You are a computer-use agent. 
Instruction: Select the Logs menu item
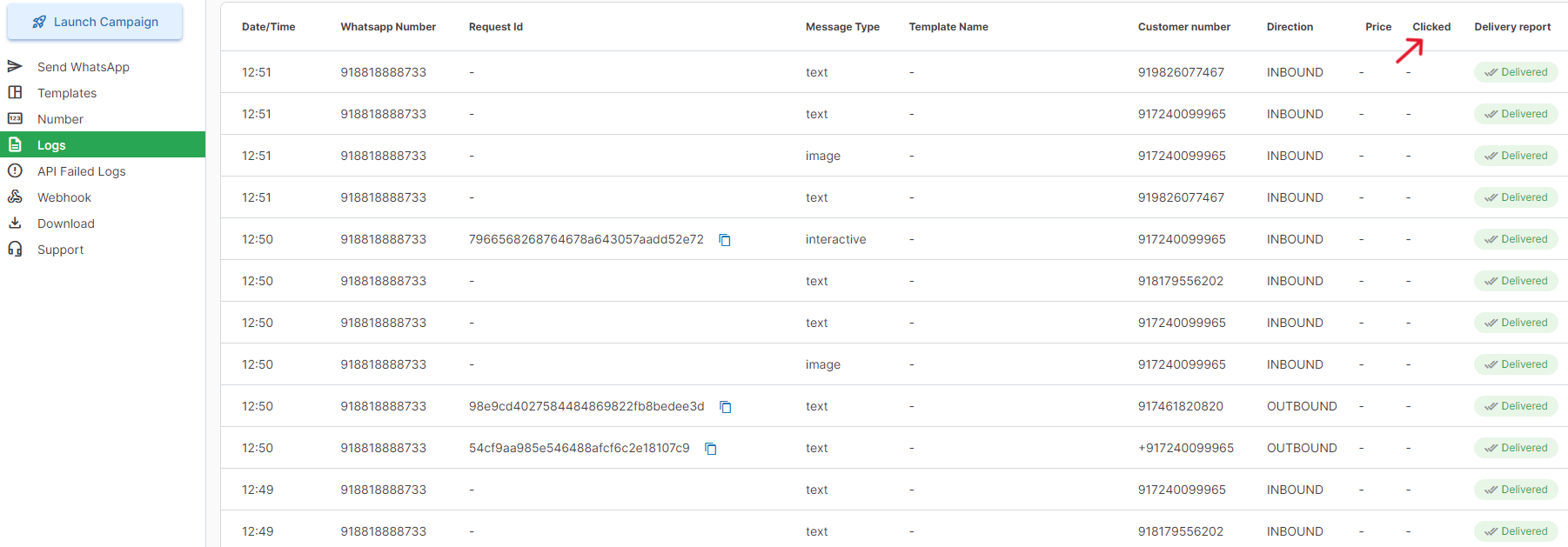pos(103,145)
